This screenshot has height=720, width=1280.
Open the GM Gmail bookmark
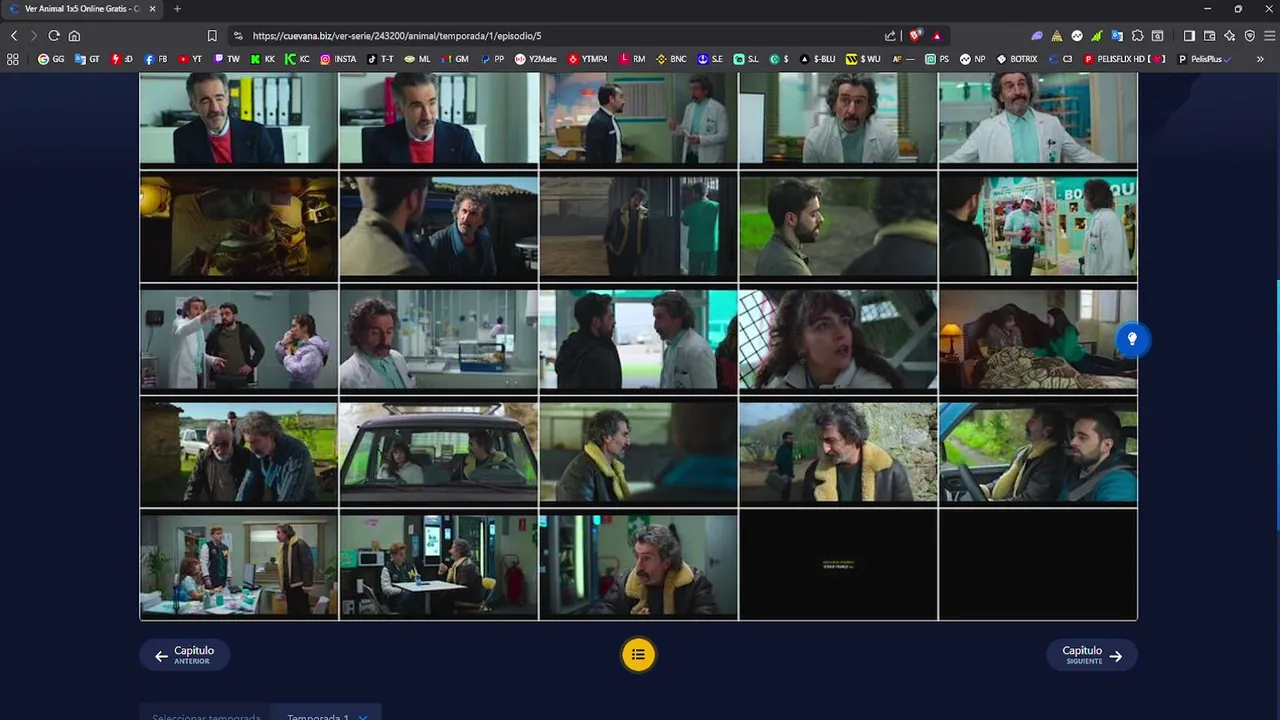[x=454, y=59]
